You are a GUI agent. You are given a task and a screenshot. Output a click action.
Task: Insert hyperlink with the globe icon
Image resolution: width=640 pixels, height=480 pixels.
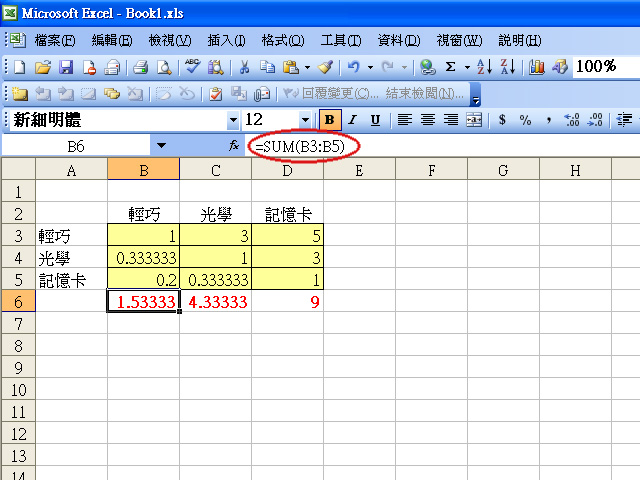[428, 67]
